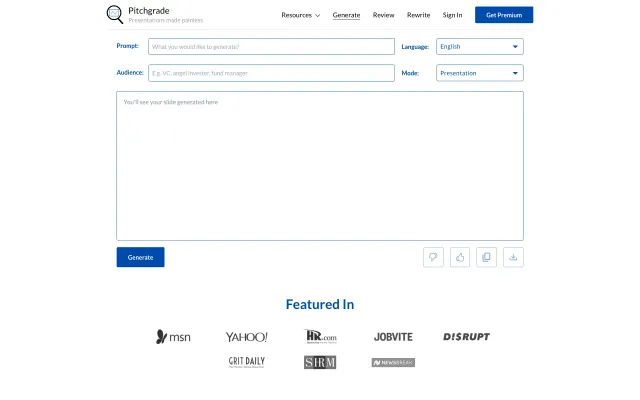Open the Mode dropdown set to Presentation
The width and height of the screenshot is (640, 400).
[479, 73]
